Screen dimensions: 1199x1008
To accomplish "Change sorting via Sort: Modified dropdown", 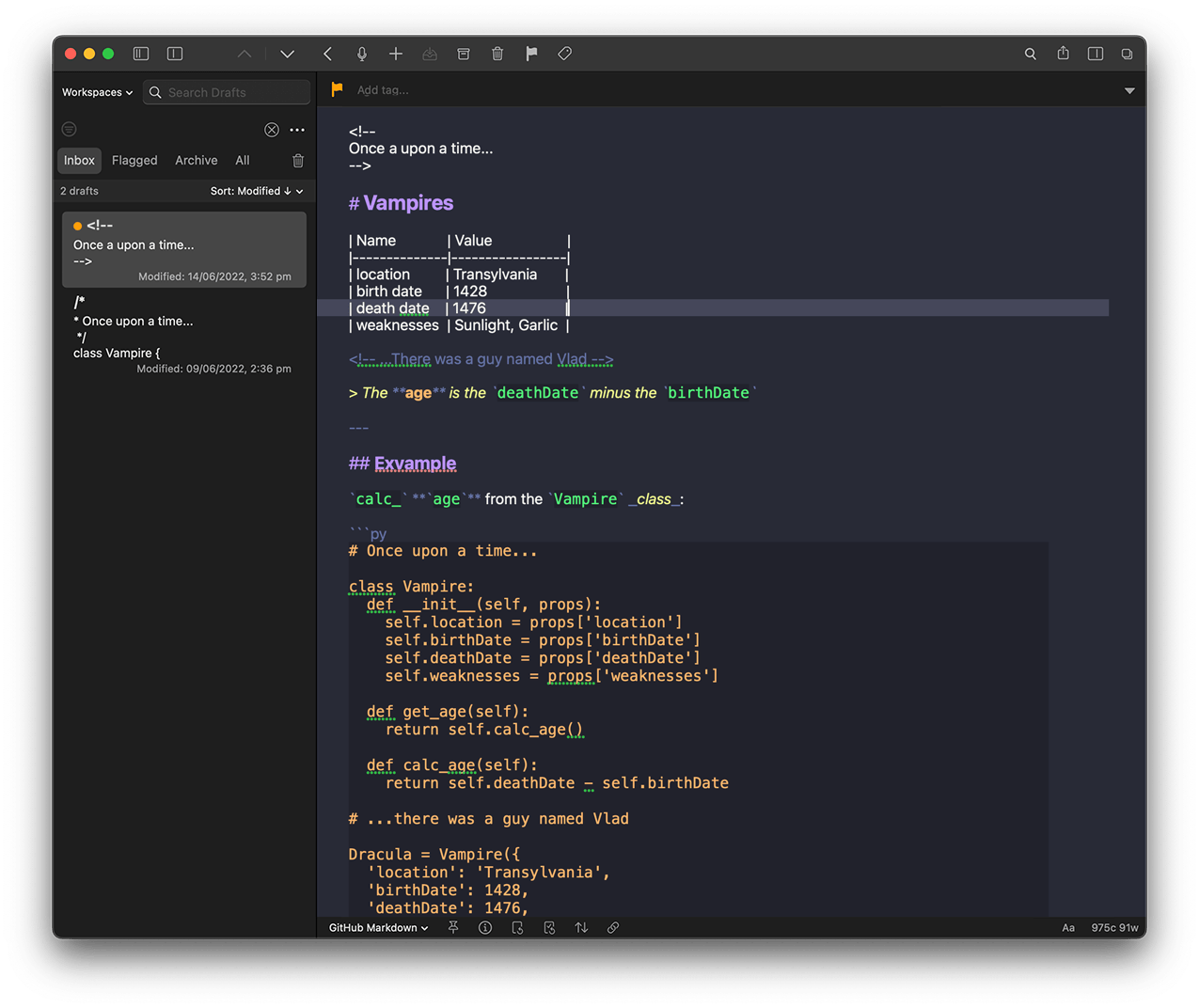I will (256, 191).
